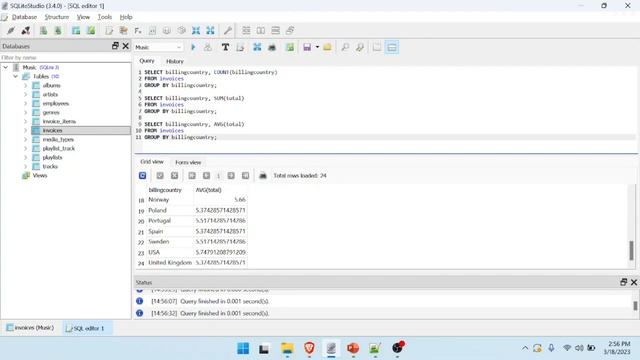Execute the query with the blue play button
The image size is (640, 360).
pos(193,47)
